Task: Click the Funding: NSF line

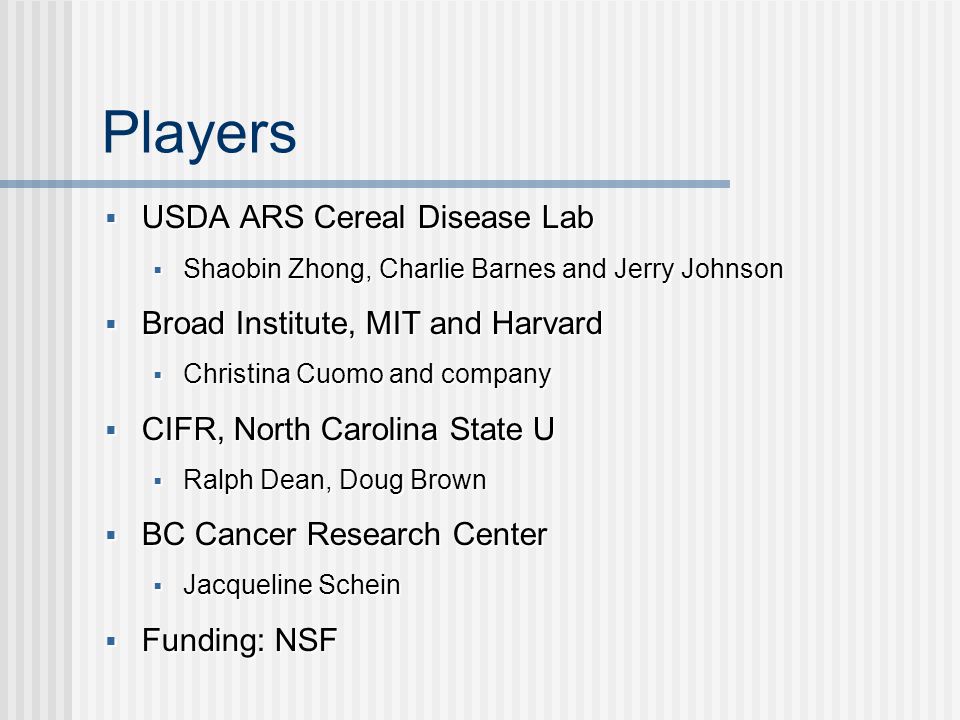Action: click(240, 641)
